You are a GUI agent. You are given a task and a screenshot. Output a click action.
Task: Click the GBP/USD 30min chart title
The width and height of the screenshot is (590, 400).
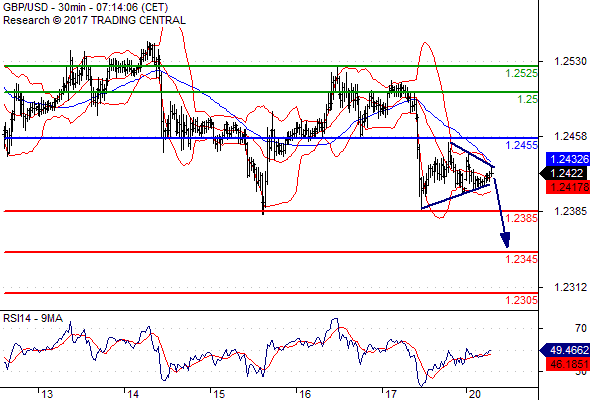[x=85, y=7]
